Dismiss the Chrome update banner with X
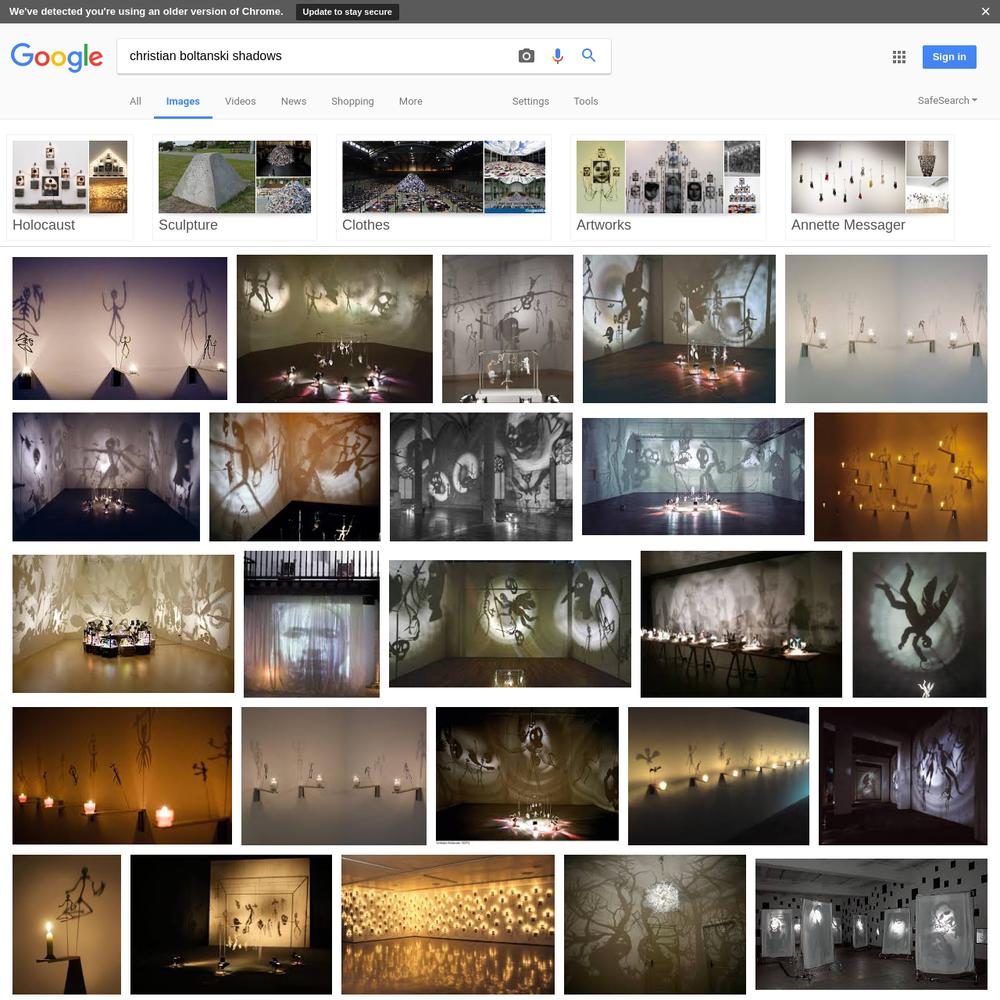 985,11
